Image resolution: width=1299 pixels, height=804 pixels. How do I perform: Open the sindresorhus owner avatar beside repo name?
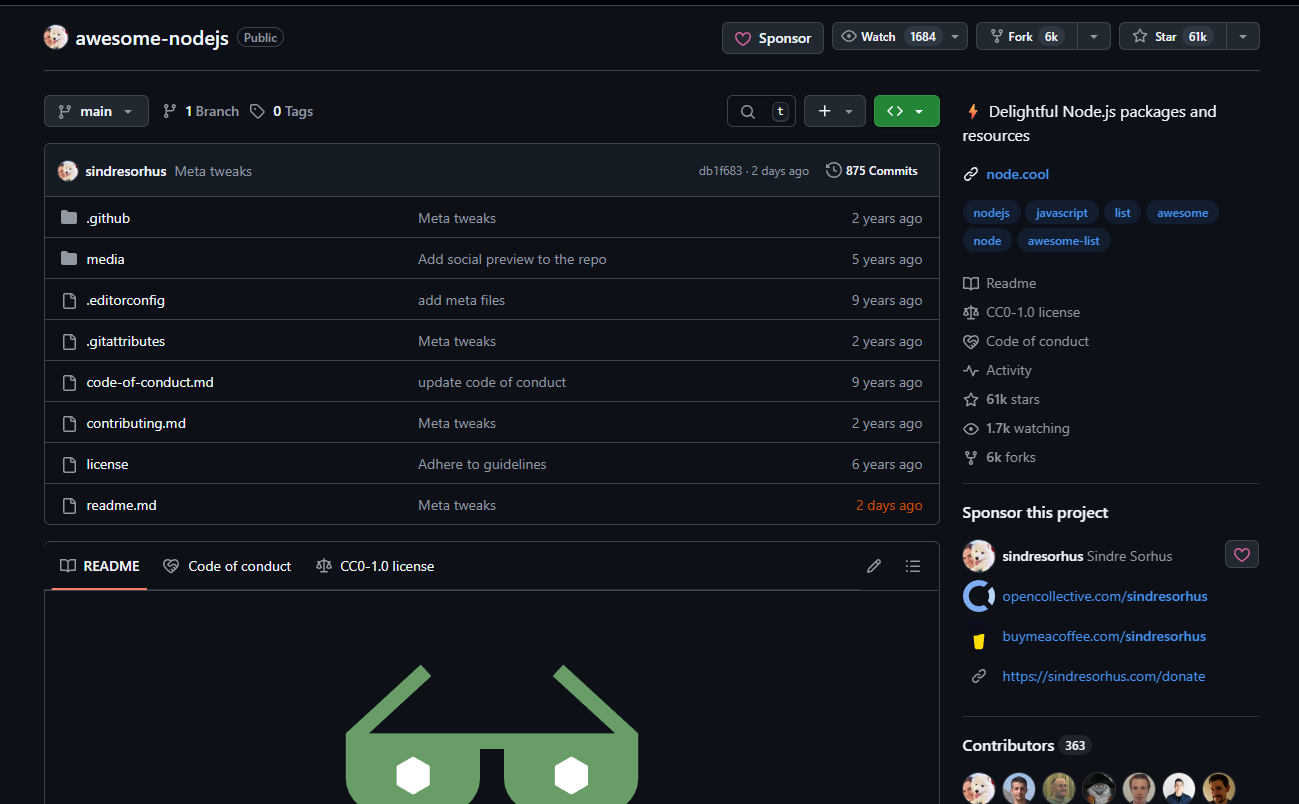coord(56,38)
